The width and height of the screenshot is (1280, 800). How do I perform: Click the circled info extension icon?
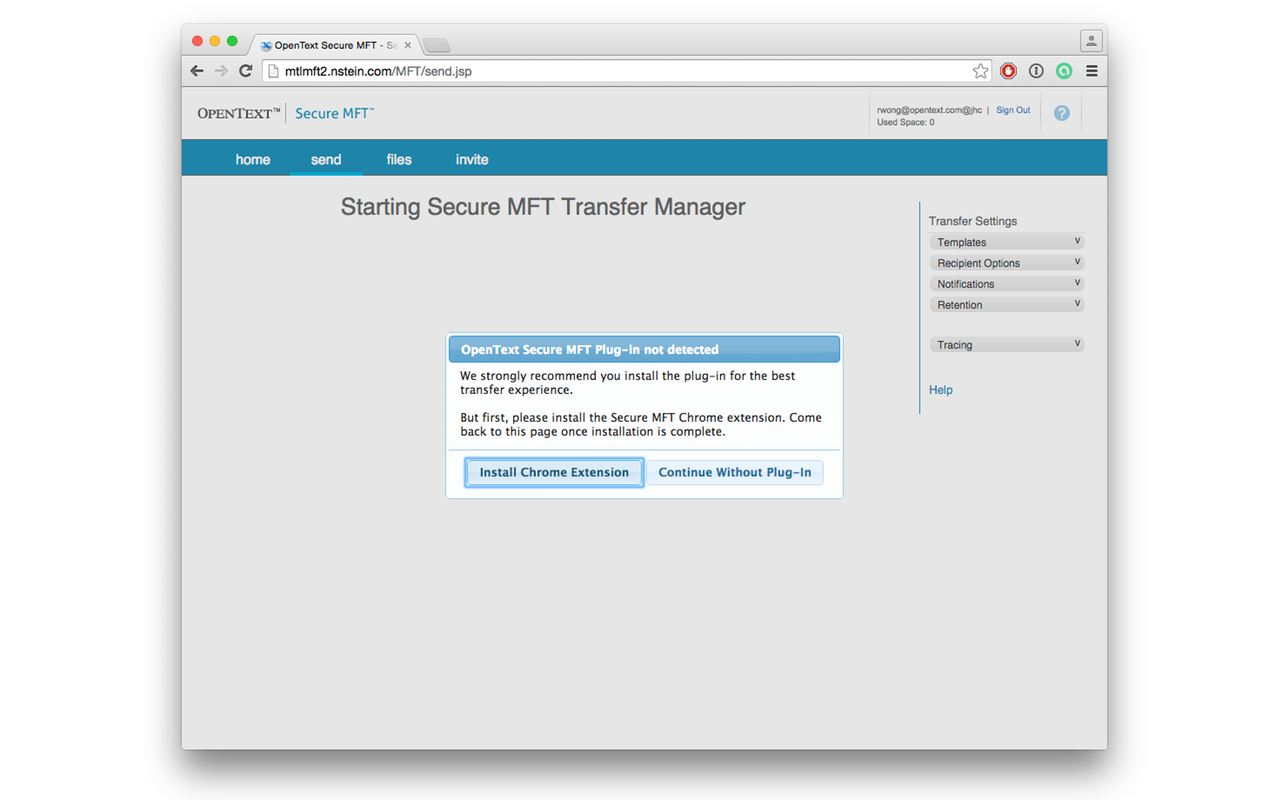[1036, 71]
